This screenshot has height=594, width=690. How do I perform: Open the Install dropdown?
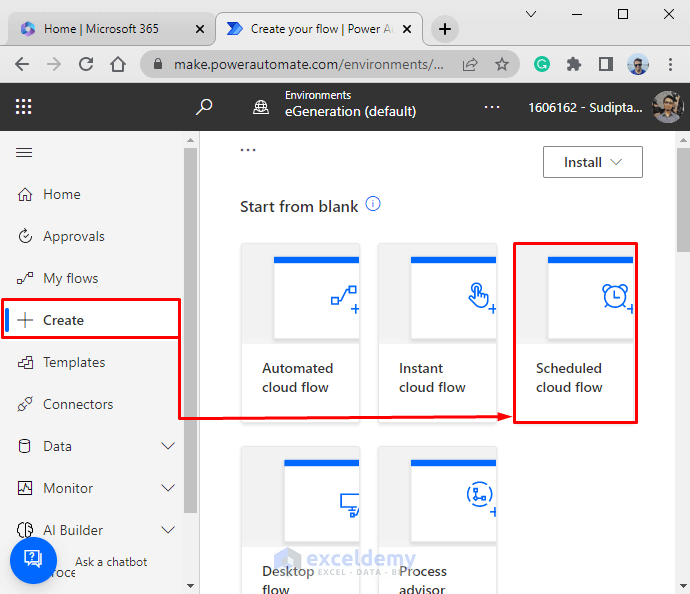[592, 162]
